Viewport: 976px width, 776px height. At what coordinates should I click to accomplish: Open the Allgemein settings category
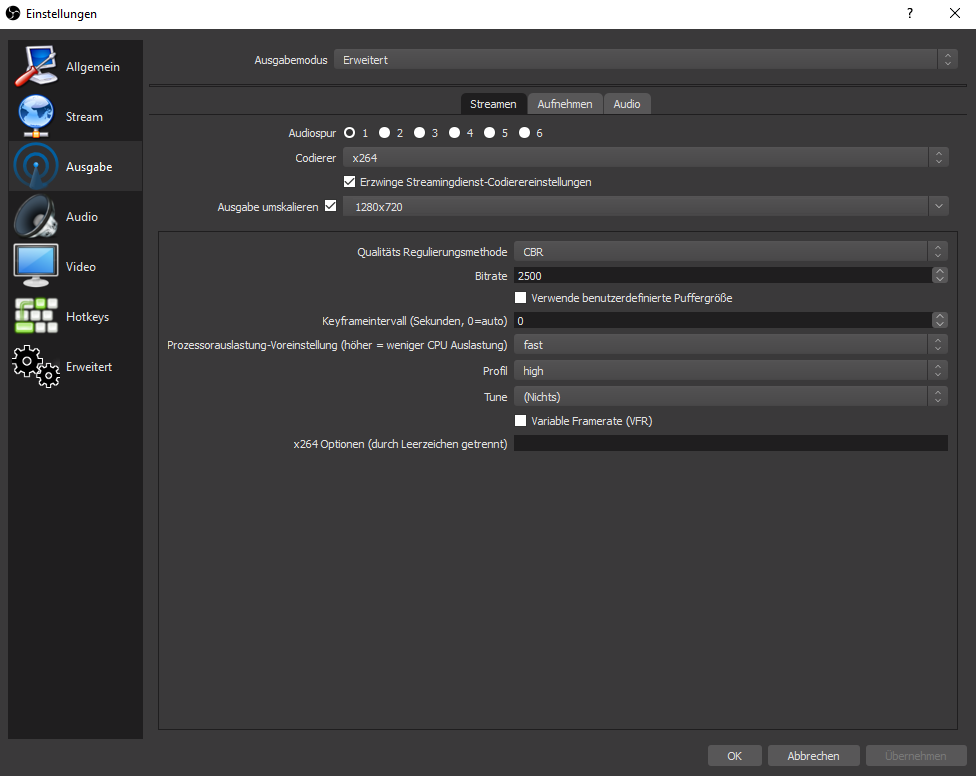point(75,66)
